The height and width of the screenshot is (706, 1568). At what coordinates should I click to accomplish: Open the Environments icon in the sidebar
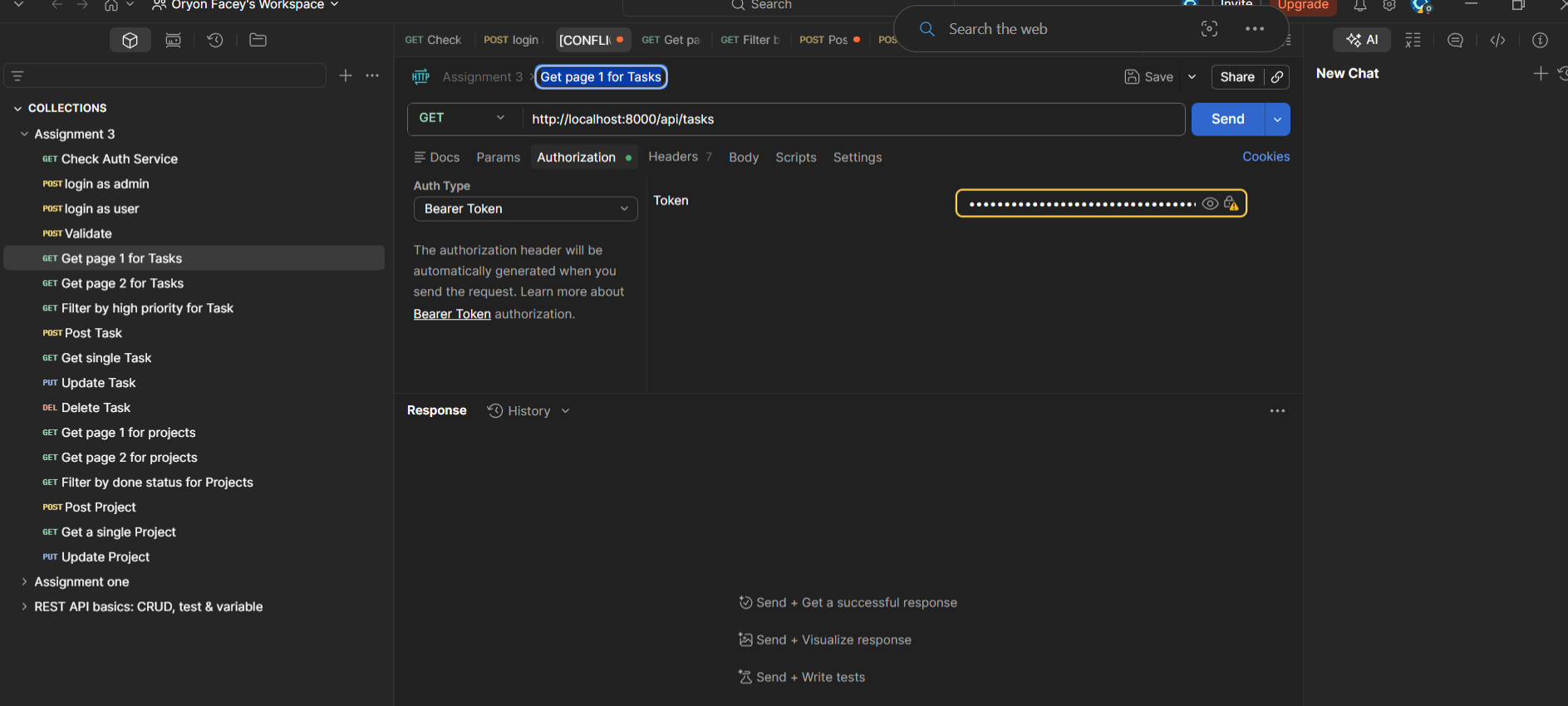pos(173,40)
